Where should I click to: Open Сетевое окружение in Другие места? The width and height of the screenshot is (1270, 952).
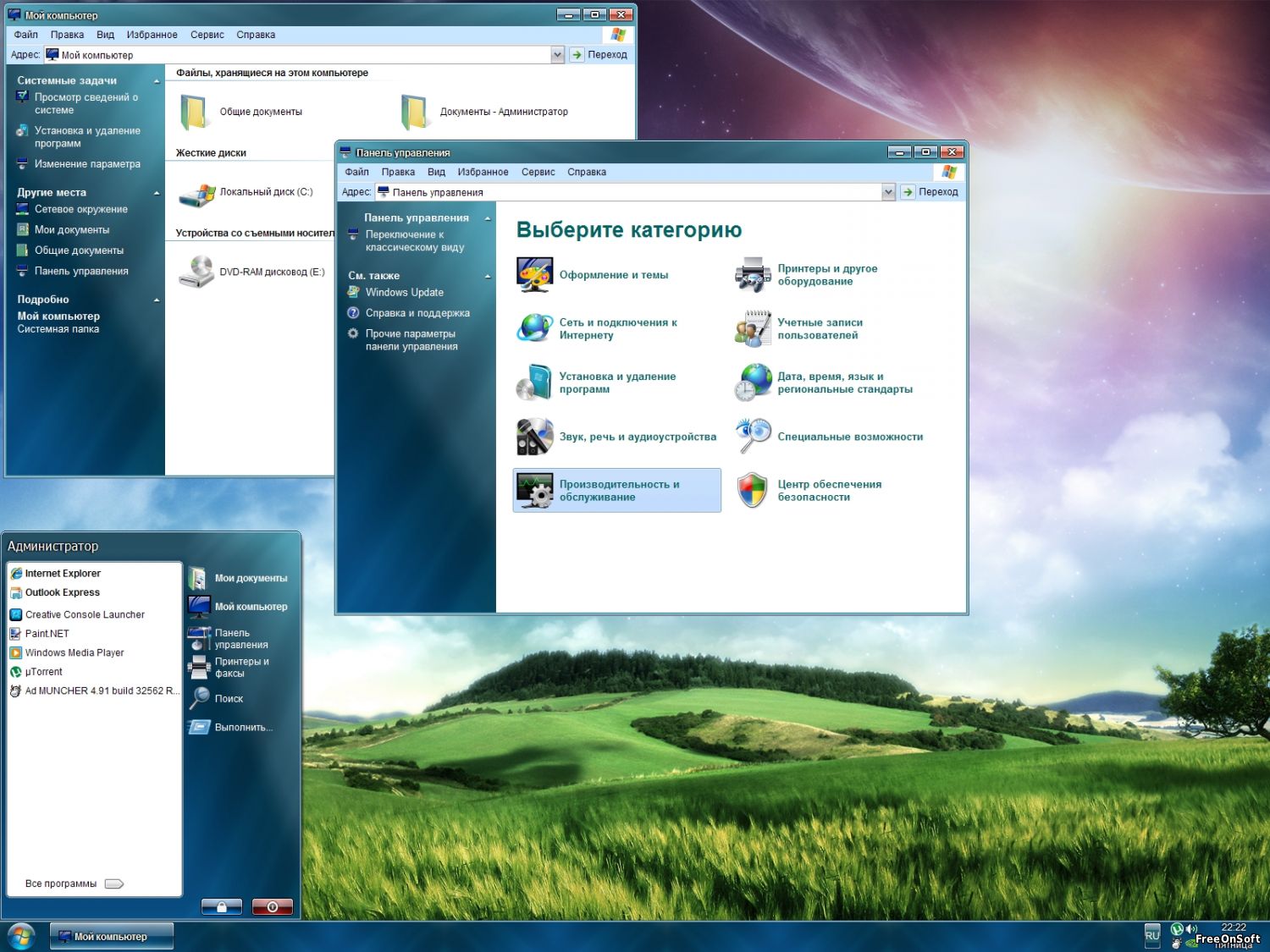point(81,210)
